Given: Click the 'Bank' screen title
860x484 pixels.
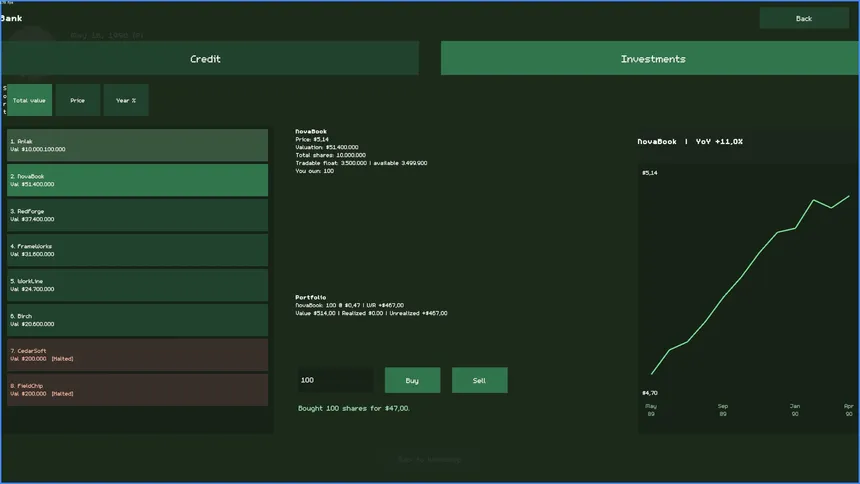Looking at the screenshot, I should tap(12, 18).
